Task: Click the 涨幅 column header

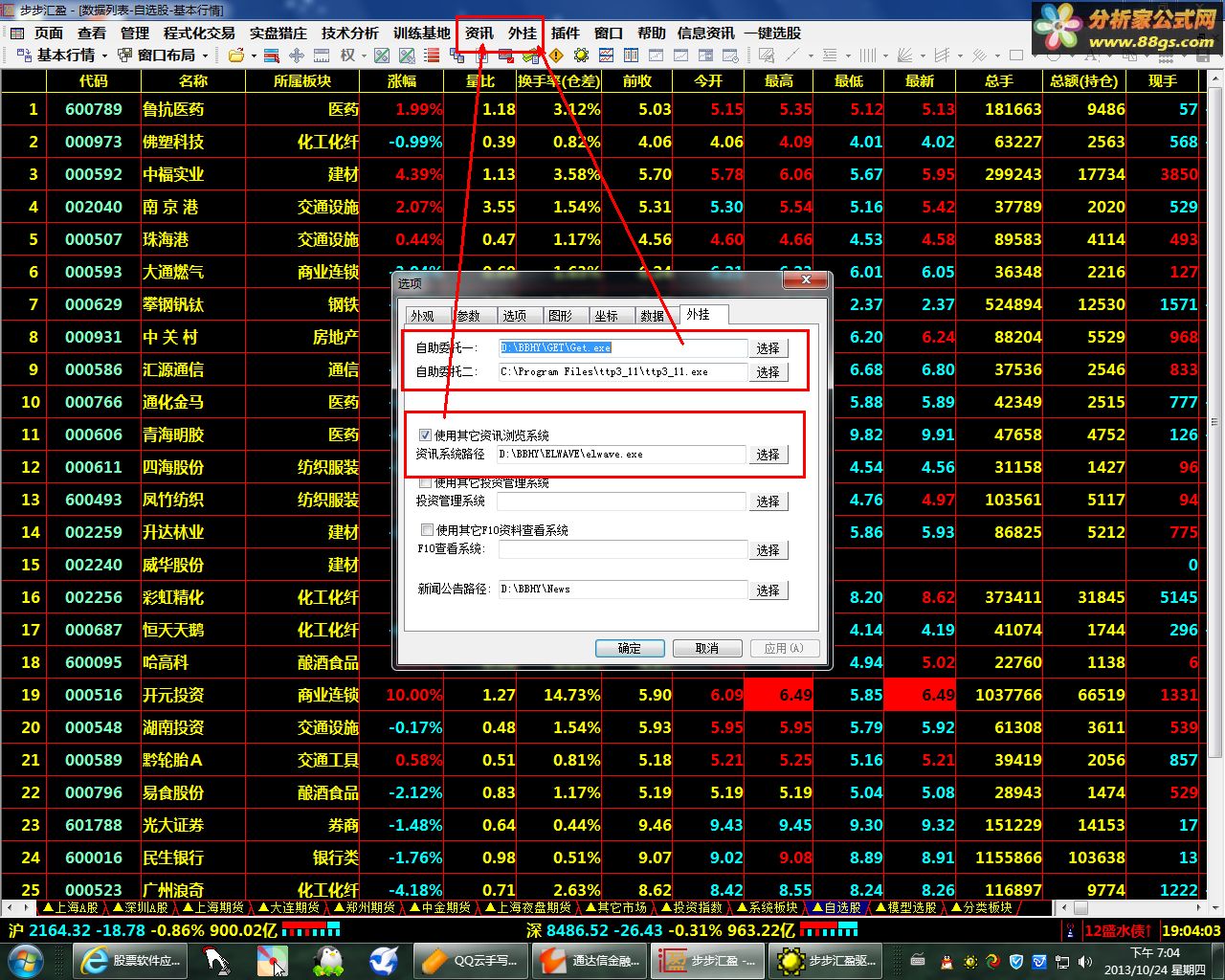Action: tap(402, 81)
